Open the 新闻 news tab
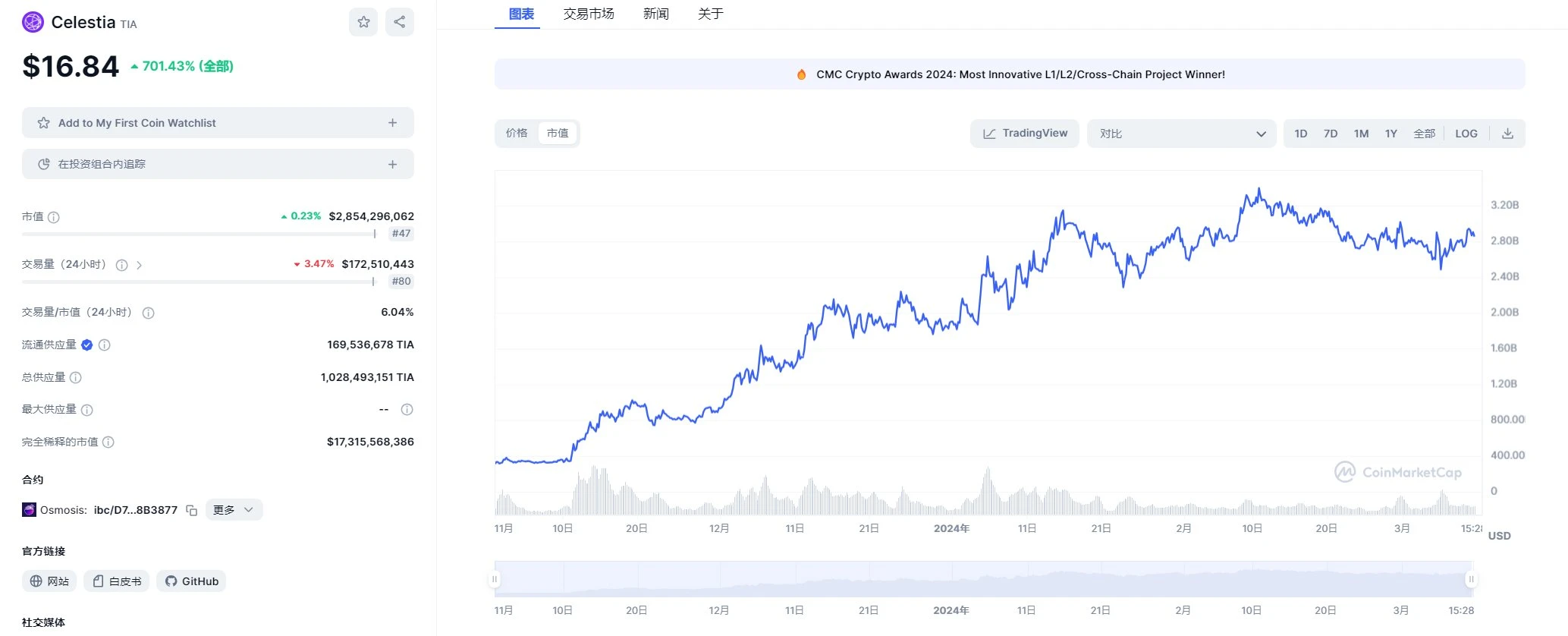Image resolution: width=1568 pixels, height=636 pixels. (x=655, y=14)
